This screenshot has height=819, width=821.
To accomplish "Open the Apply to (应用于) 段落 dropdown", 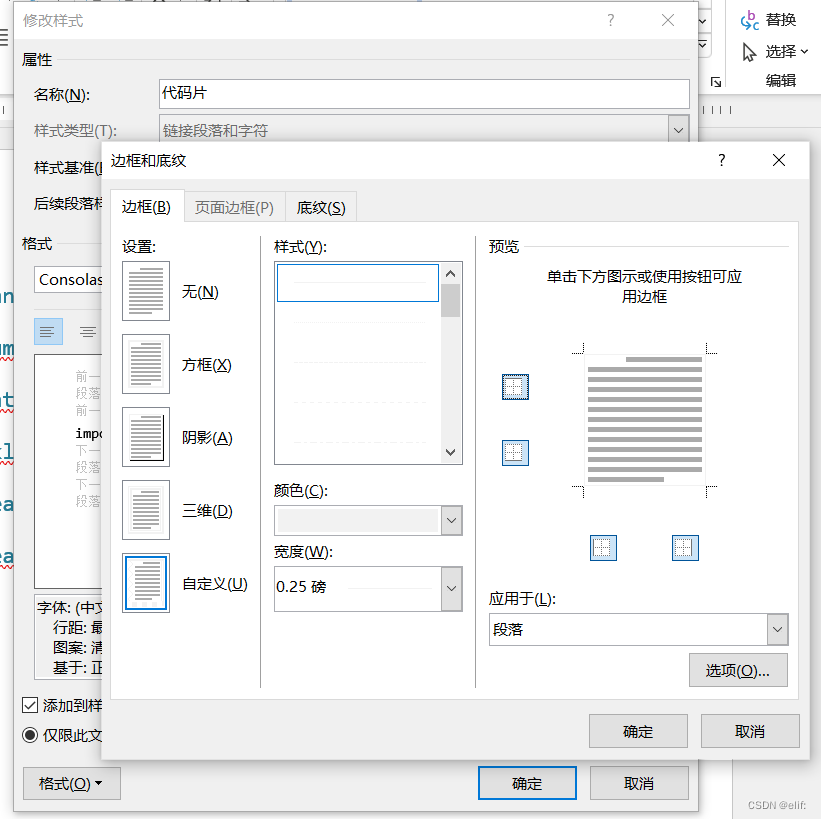I will tap(778, 629).
